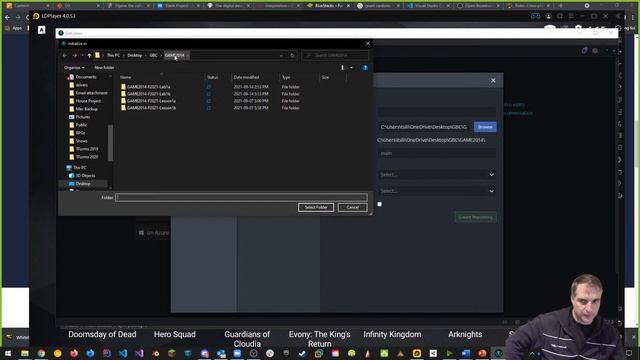Open Documents in the navigation pane
Image resolution: width=640 pixels, height=360 pixels.
86,77
